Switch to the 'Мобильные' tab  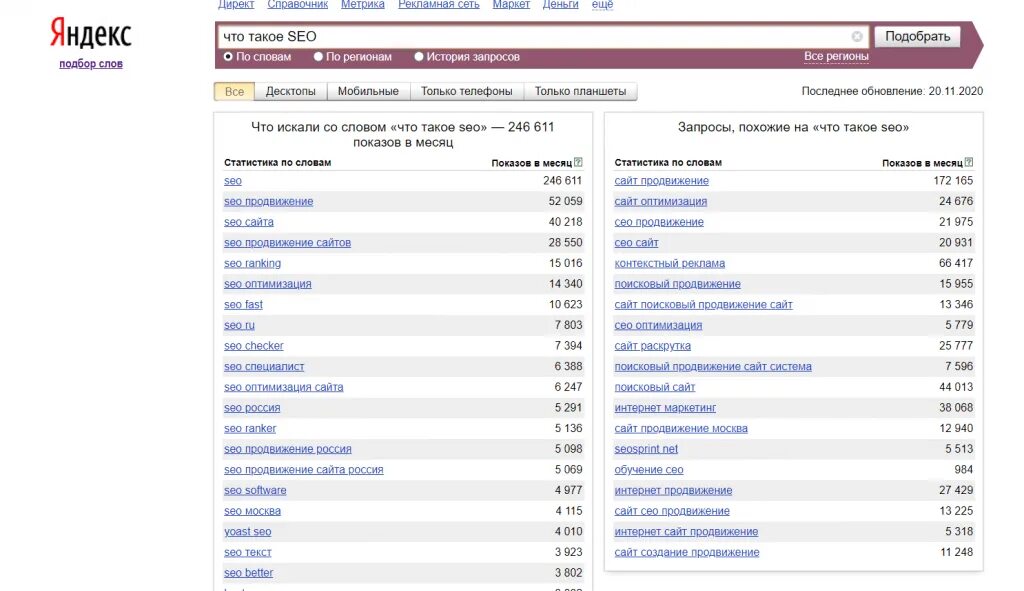[x=368, y=91]
